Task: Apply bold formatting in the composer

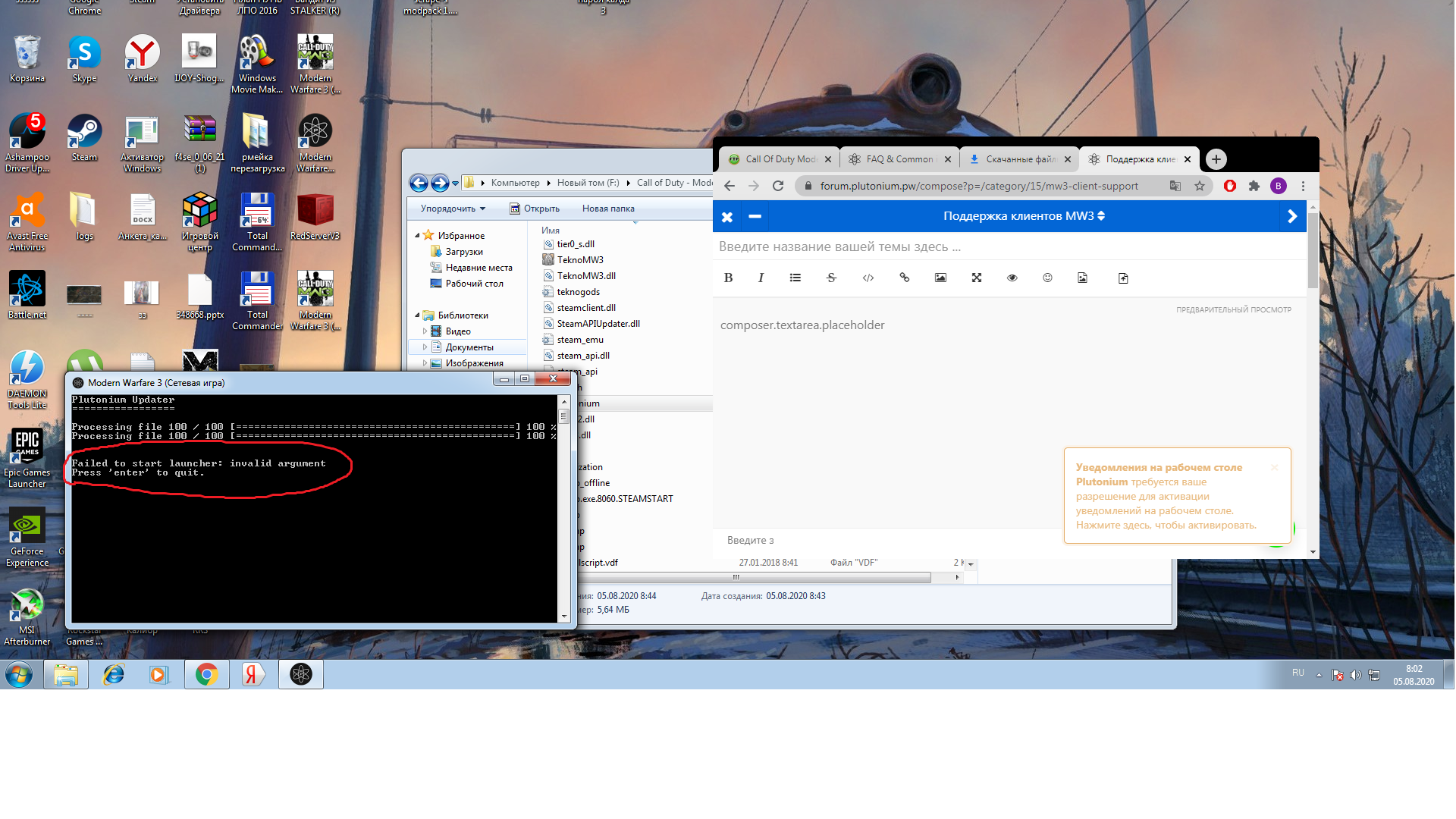Action: click(728, 278)
